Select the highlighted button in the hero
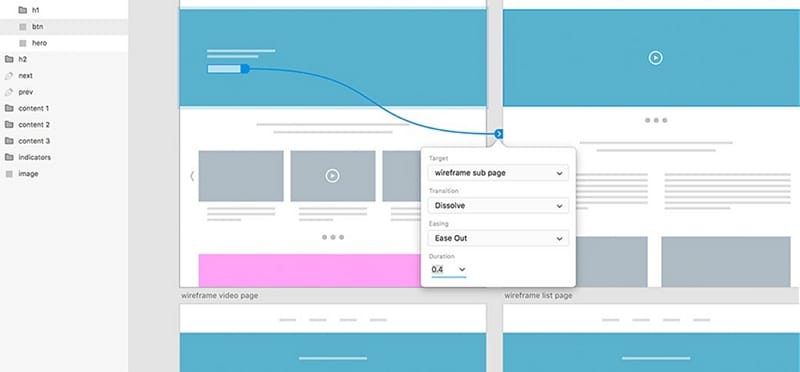The image size is (800, 372). pos(224,68)
